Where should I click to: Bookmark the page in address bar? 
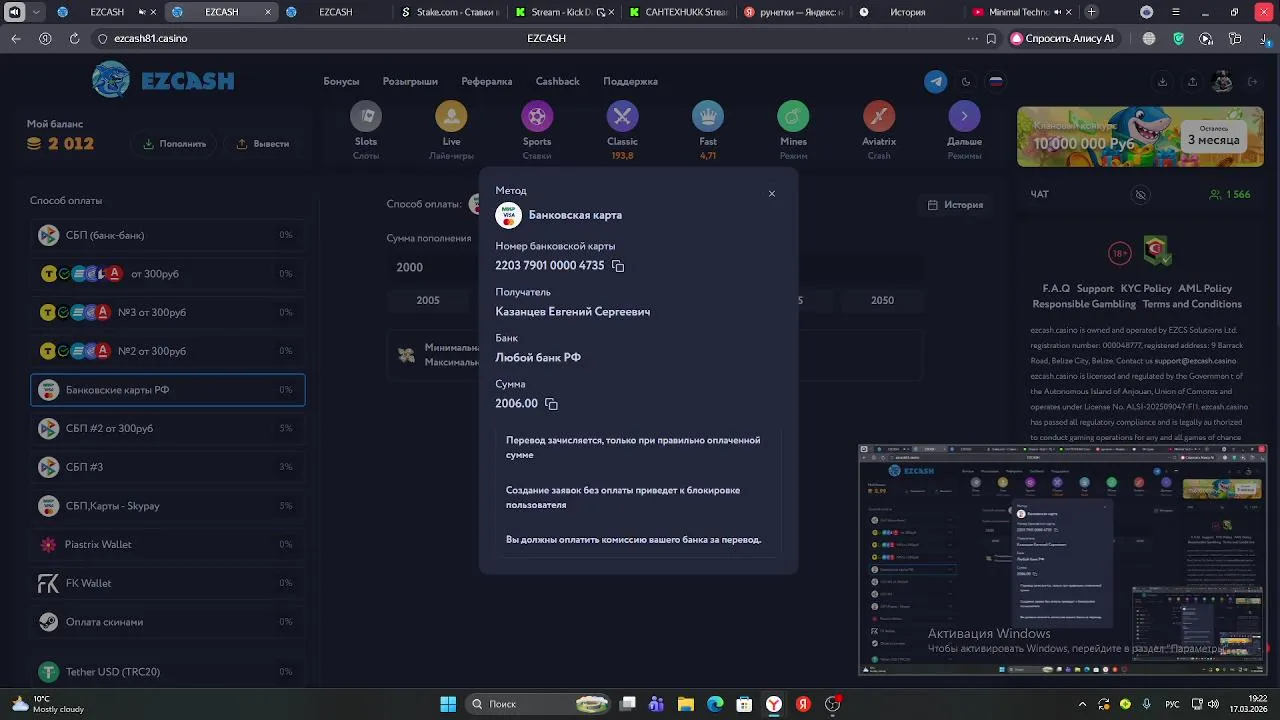991,38
